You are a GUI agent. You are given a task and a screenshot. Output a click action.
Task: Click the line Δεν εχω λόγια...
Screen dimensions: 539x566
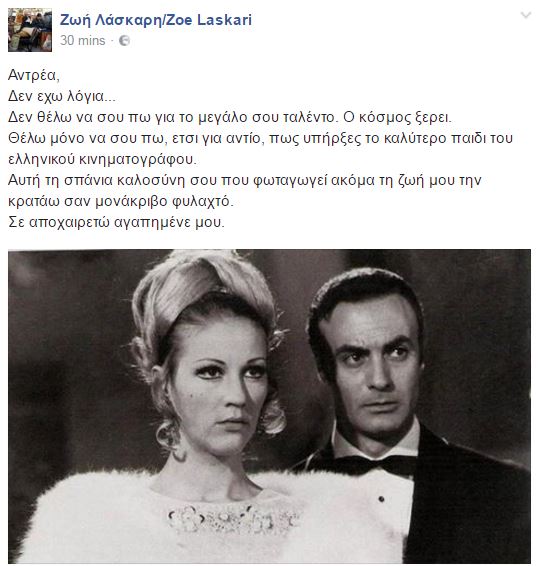point(62,96)
